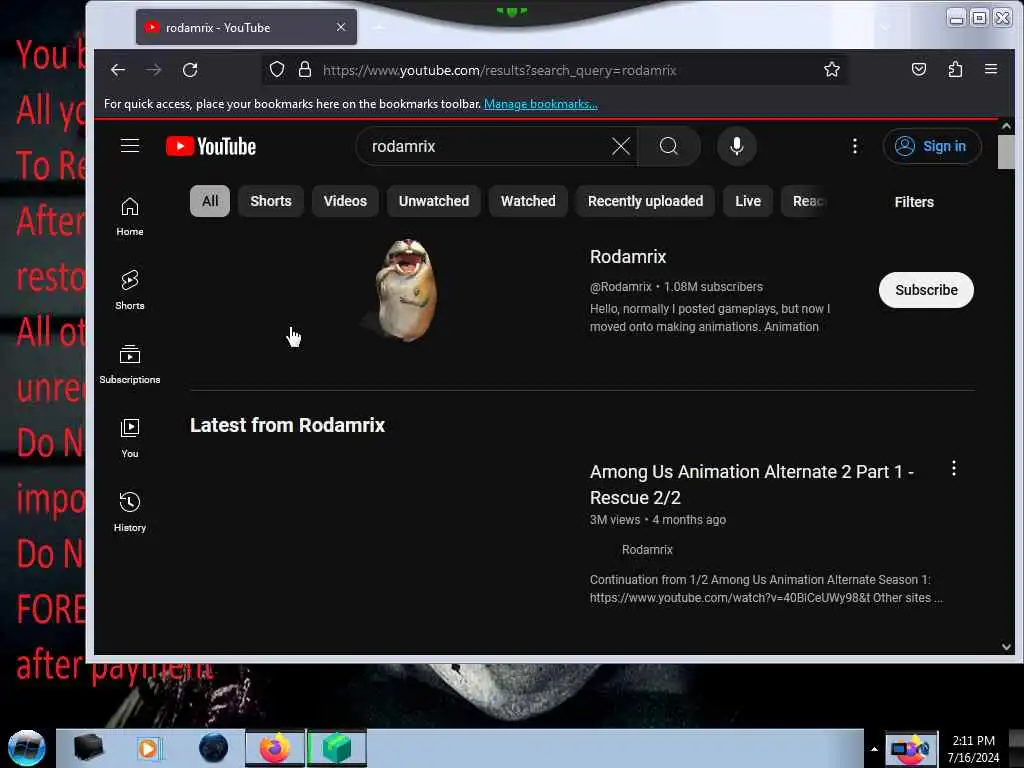Open options for Among Us Animation video
Screen dimensions: 1024x768
click(953, 468)
